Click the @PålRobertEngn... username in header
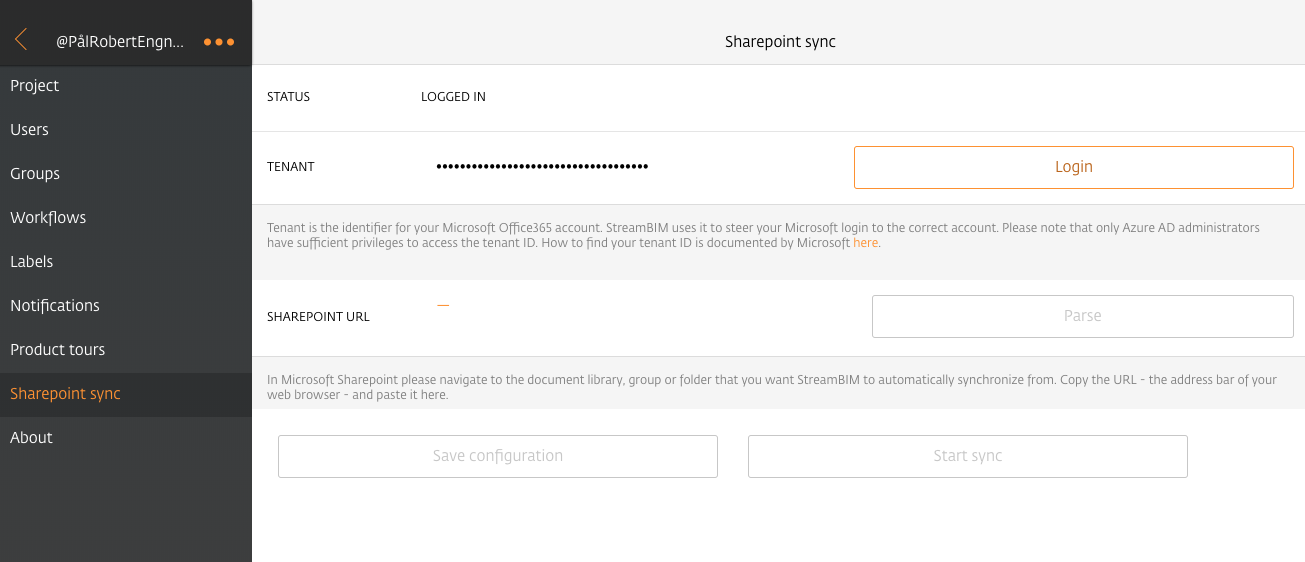1305x562 pixels. 120,42
